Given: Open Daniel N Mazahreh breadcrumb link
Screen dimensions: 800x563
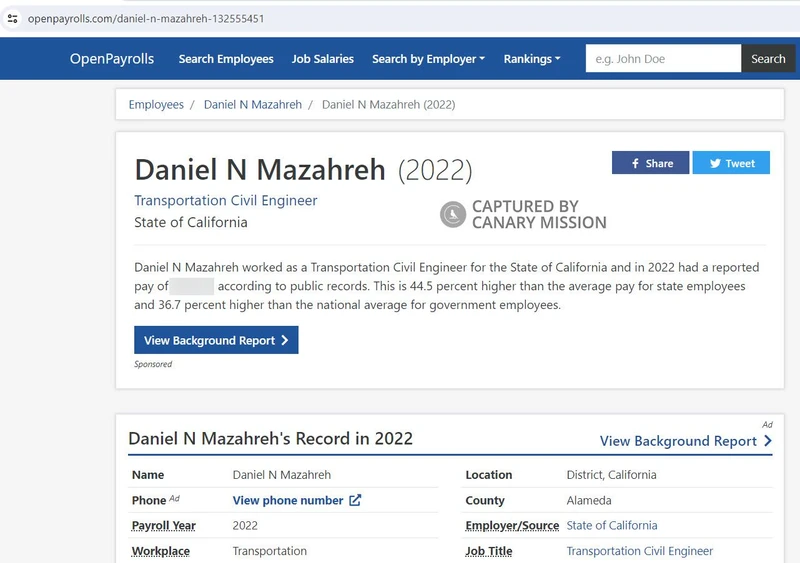Looking at the screenshot, I should (x=253, y=105).
